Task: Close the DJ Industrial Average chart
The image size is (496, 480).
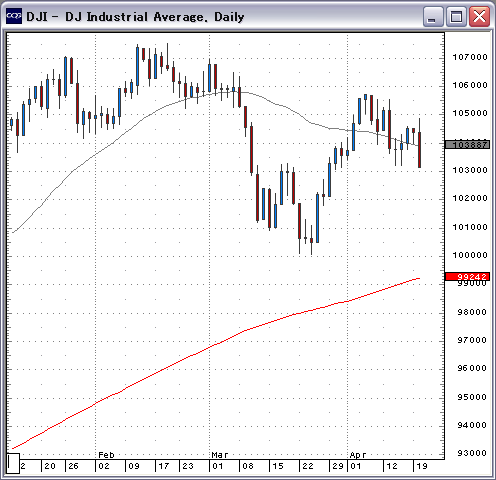Action: click(x=479, y=16)
